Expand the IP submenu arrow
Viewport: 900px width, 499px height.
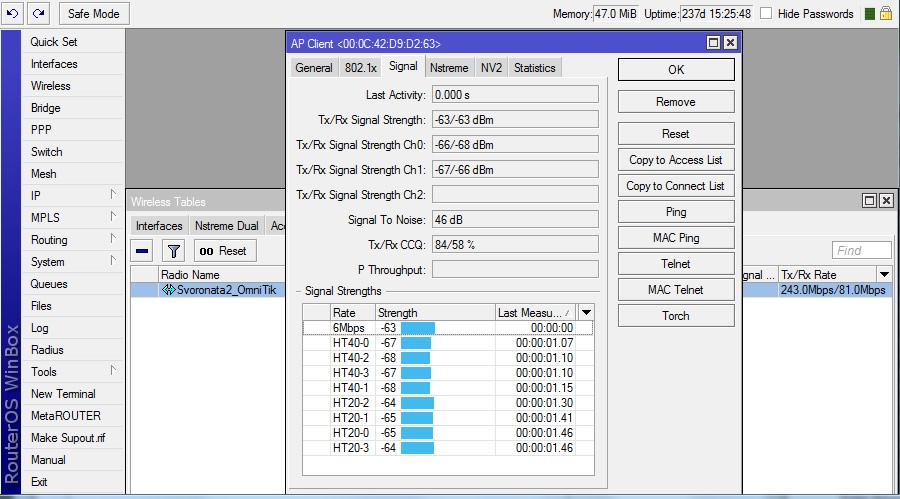(x=113, y=195)
